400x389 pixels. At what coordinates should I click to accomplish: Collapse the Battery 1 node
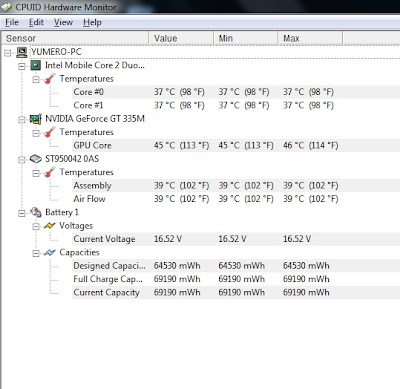pyautogui.click(x=22, y=213)
